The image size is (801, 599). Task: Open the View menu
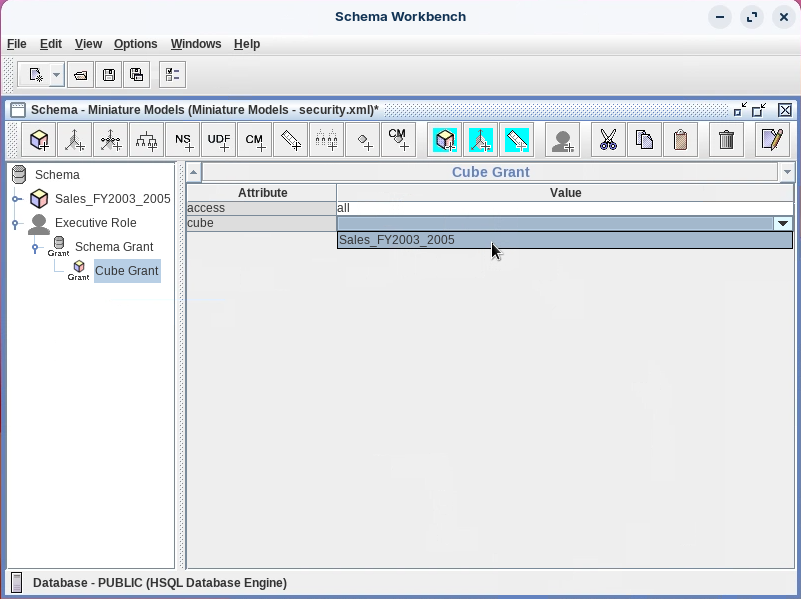coord(88,44)
